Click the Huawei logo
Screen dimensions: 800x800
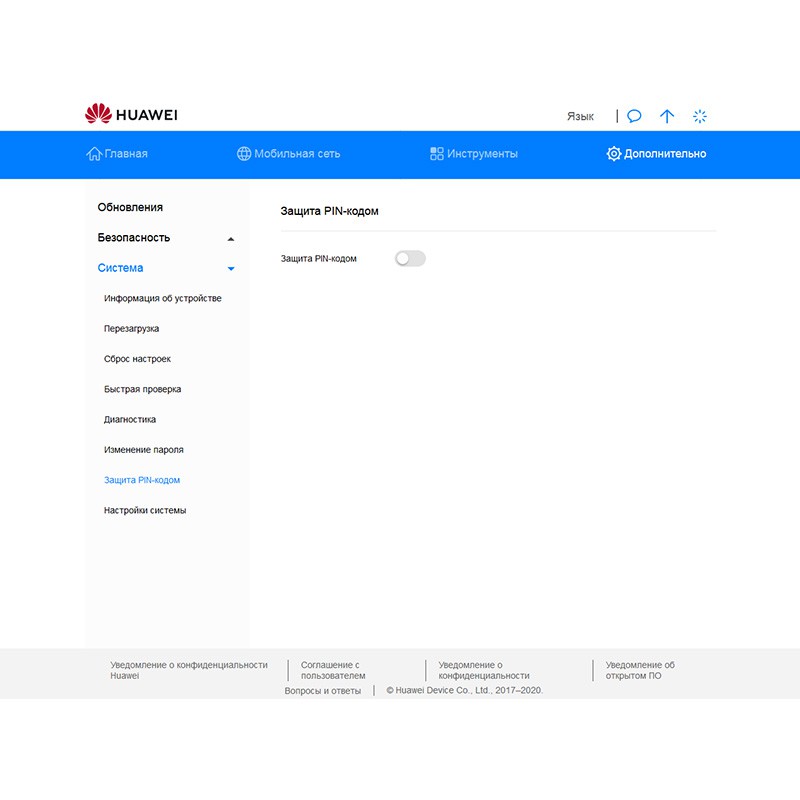pos(131,115)
